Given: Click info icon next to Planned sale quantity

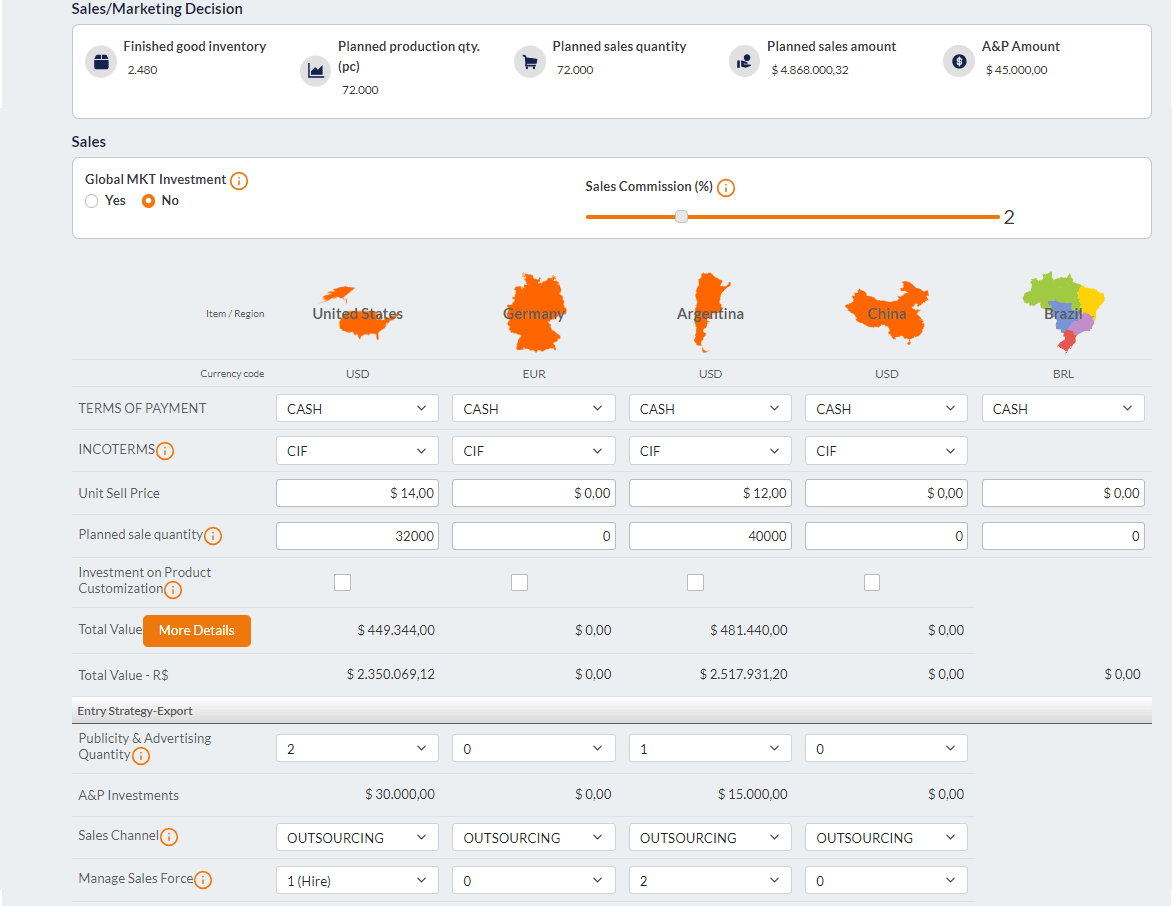Looking at the screenshot, I should 213,536.
